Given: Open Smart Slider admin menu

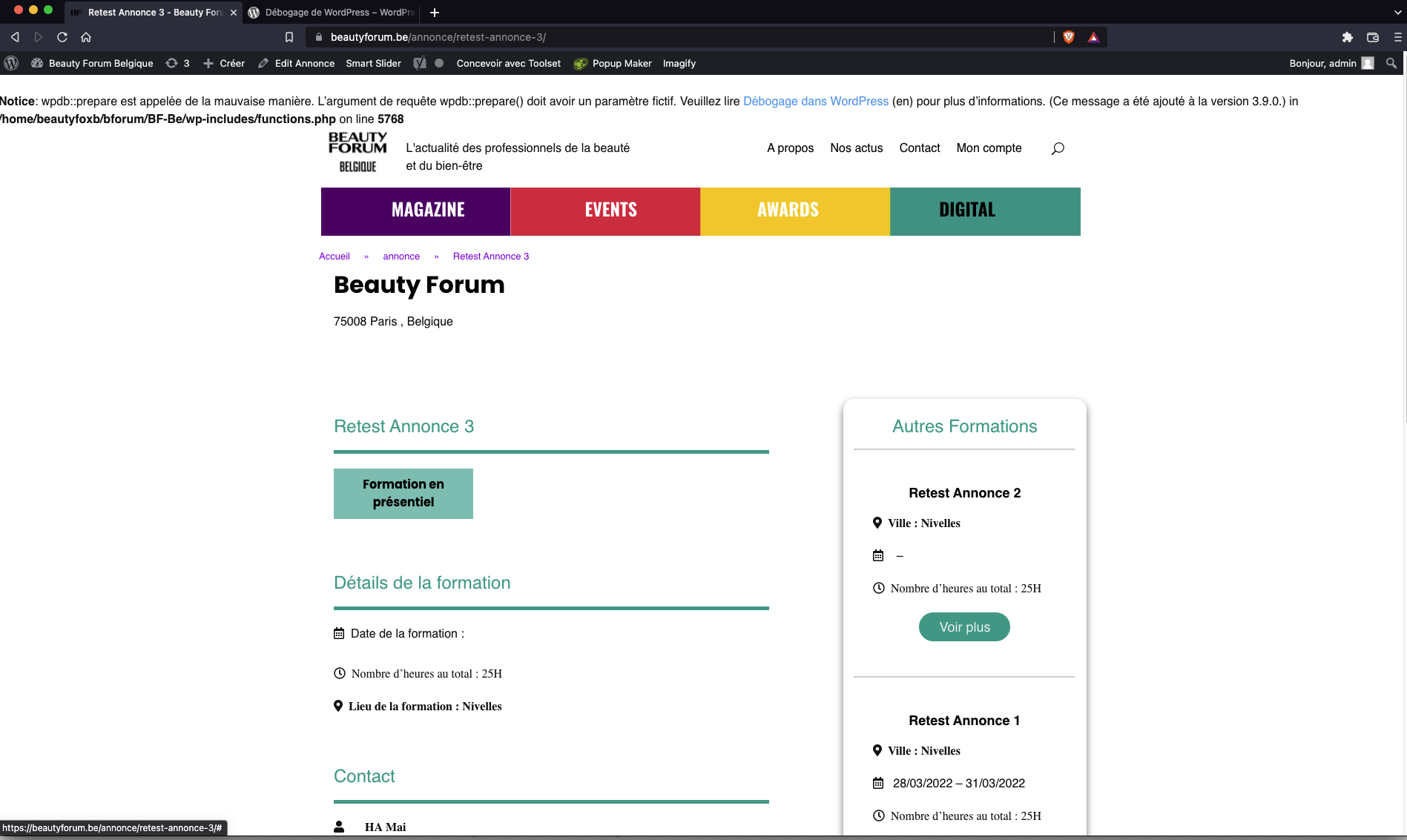Looking at the screenshot, I should pos(373,63).
